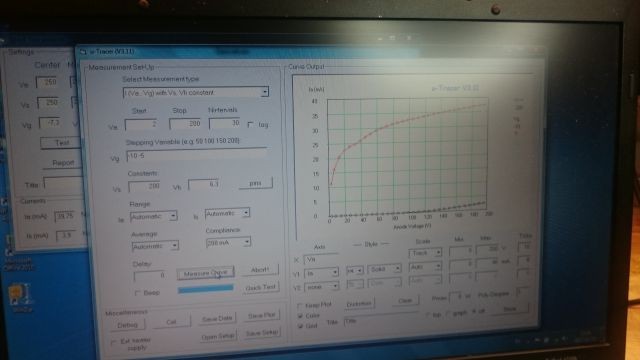Uncheck the Grid checkbox
This screenshot has height=360, width=640.
click(x=300, y=326)
